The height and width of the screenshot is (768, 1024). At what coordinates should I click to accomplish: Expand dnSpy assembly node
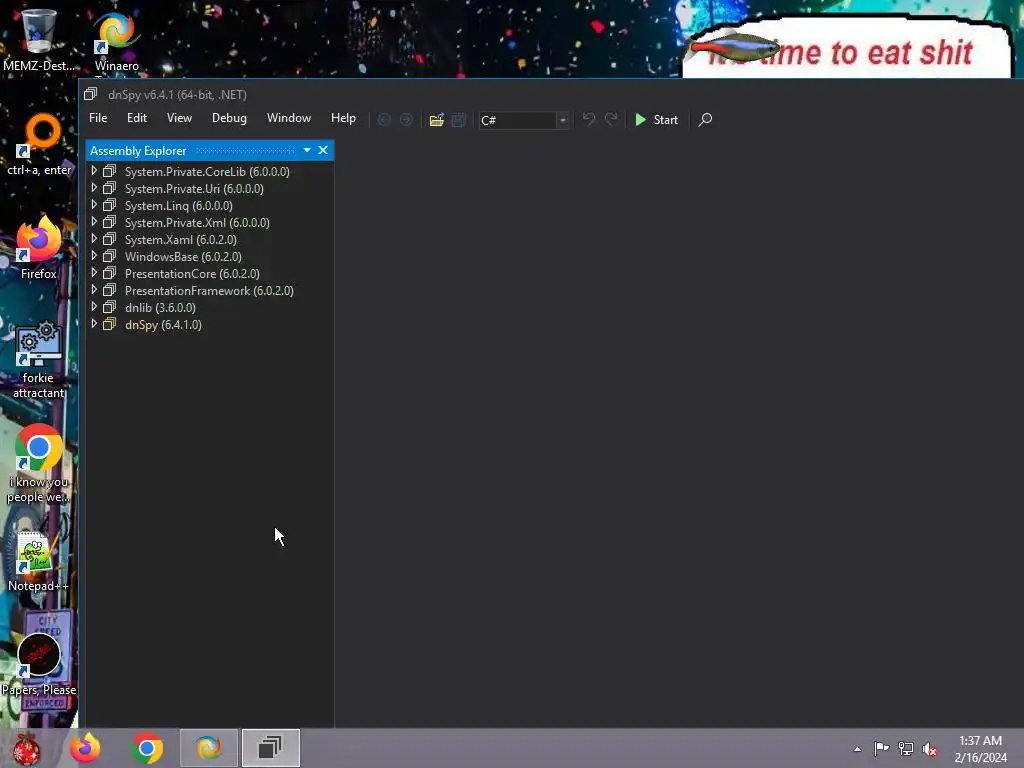click(x=94, y=323)
